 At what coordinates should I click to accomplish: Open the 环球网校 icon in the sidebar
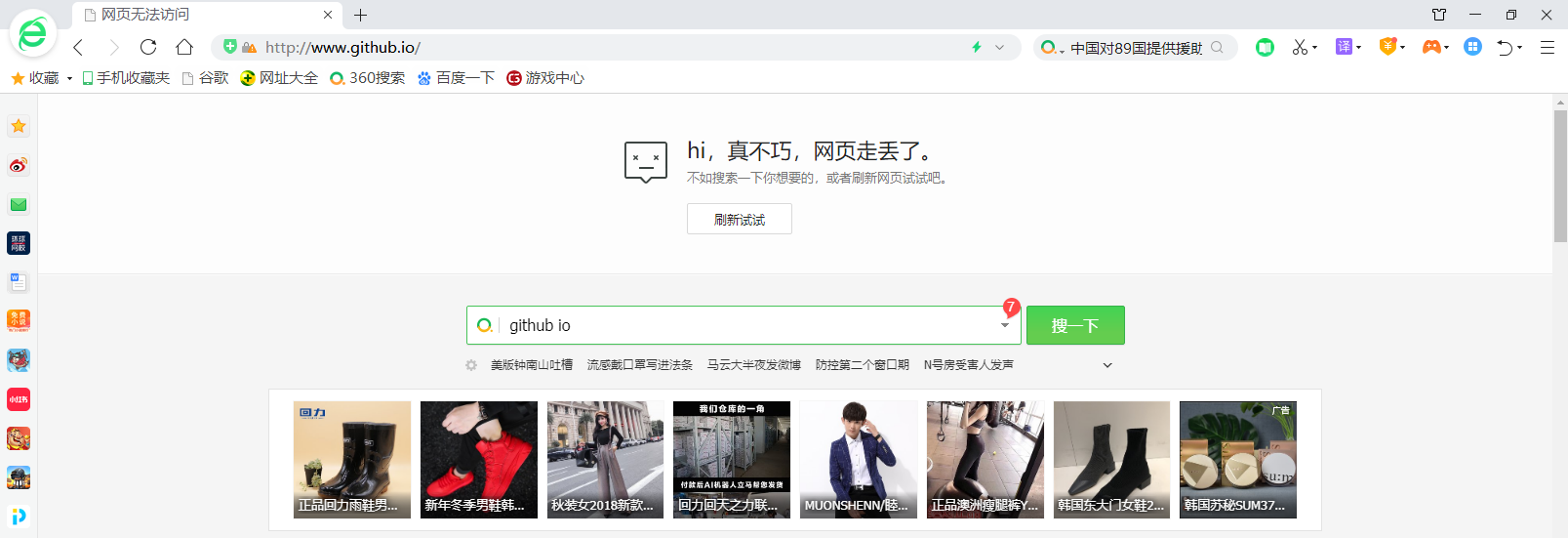(19, 243)
